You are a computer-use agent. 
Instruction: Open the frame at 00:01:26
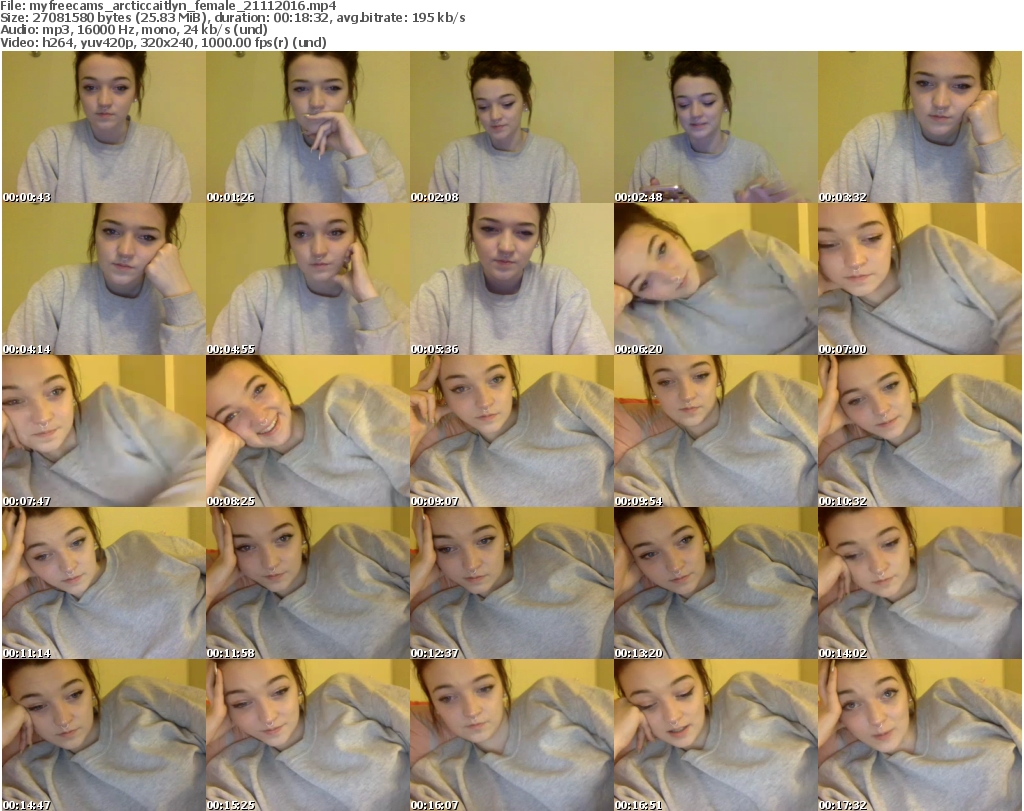coord(308,127)
